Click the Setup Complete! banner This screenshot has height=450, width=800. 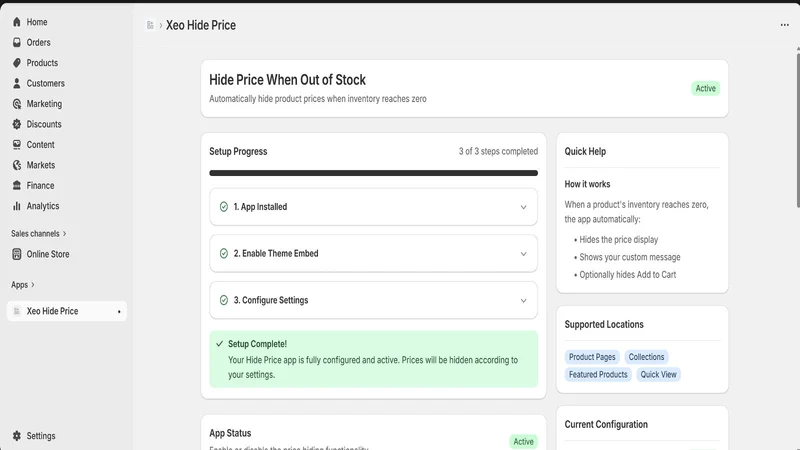pos(373,359)
